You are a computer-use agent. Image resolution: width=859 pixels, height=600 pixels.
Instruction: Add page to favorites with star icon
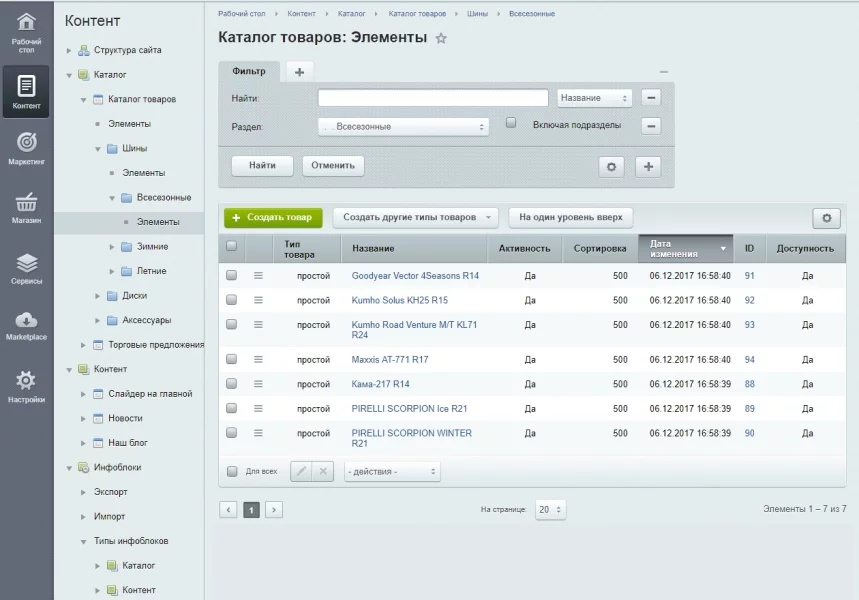coord(441,38)
